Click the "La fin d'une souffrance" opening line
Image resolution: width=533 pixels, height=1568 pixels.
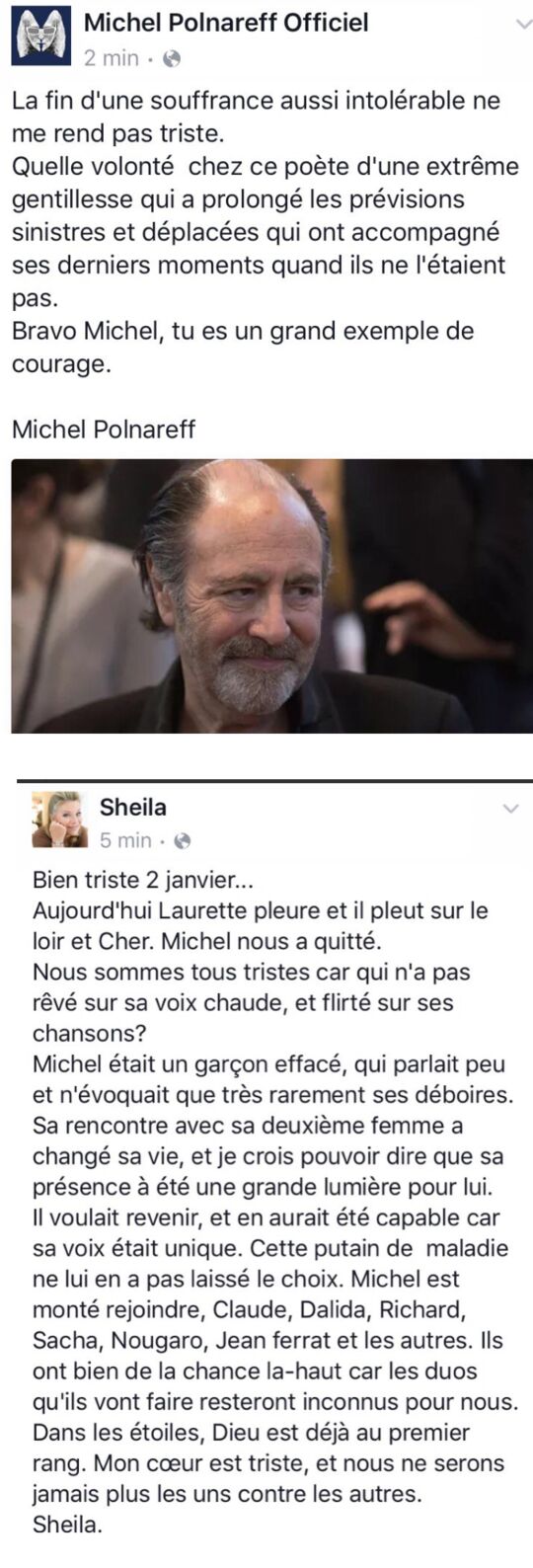[256, 100]
